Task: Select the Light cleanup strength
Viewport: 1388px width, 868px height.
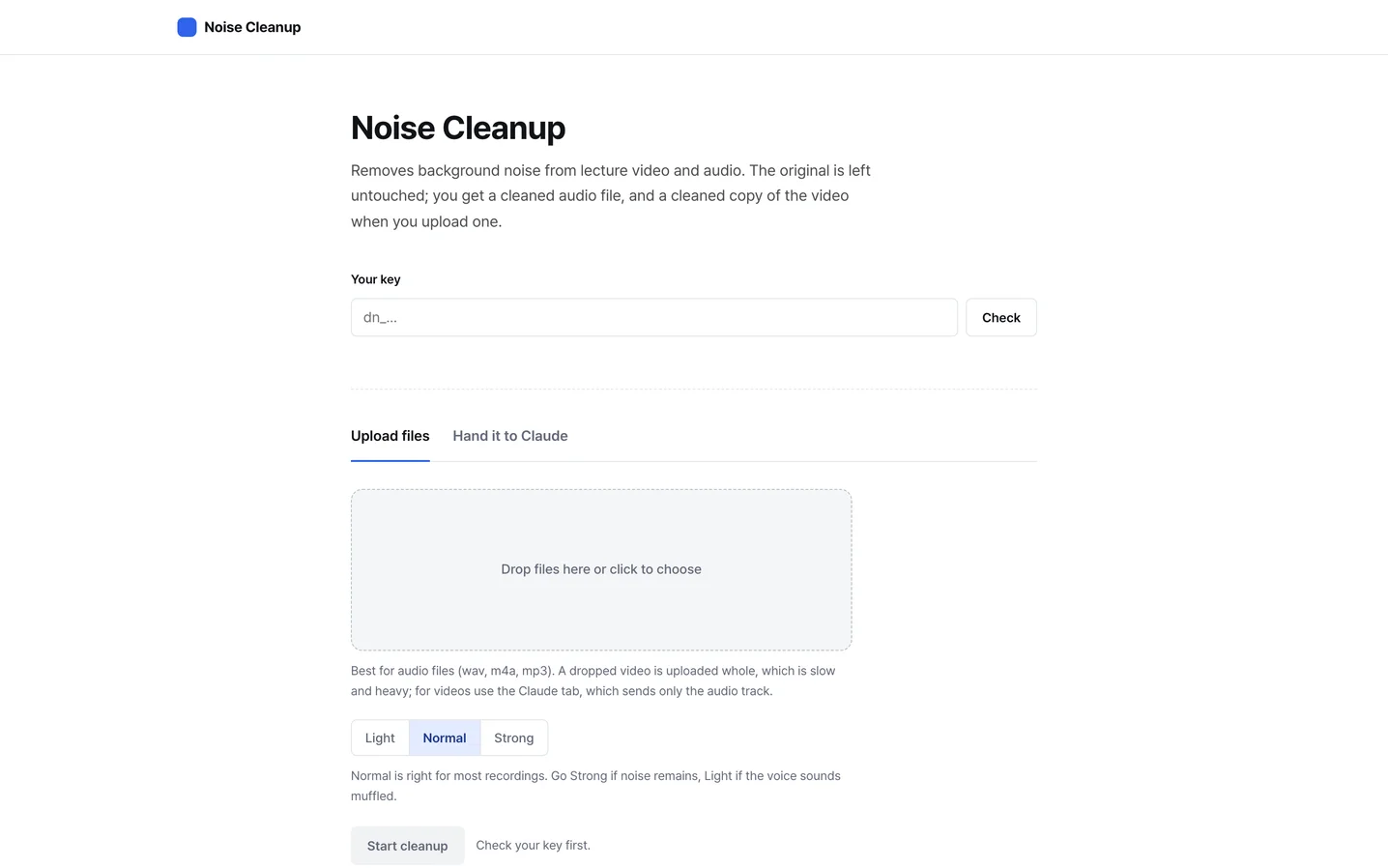Action: point(380,738)
